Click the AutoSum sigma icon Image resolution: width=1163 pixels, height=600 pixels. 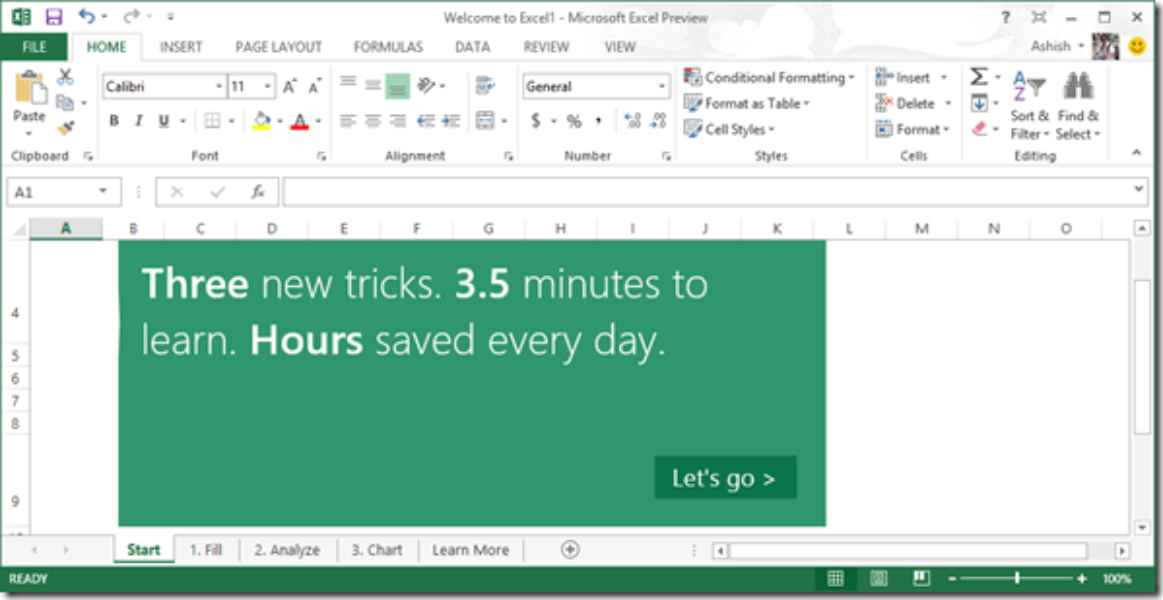pyautogui.click(x=979, y=77)
